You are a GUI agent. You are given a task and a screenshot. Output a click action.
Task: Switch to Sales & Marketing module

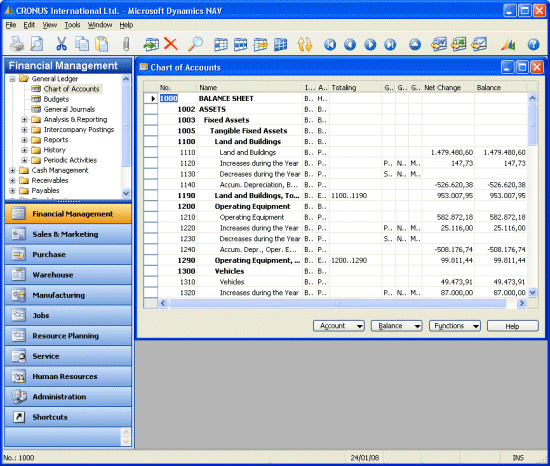(68, 234)
